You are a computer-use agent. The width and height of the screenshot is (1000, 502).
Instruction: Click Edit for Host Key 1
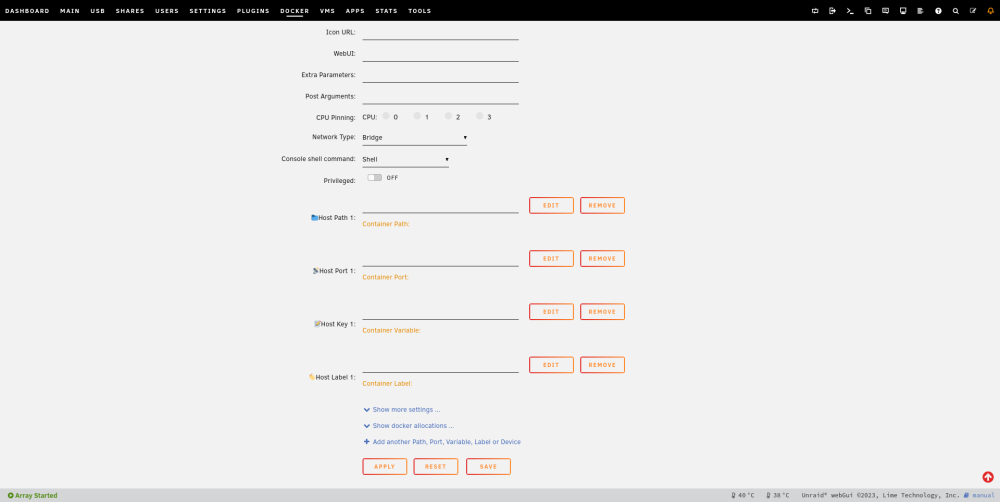(551, 312)
